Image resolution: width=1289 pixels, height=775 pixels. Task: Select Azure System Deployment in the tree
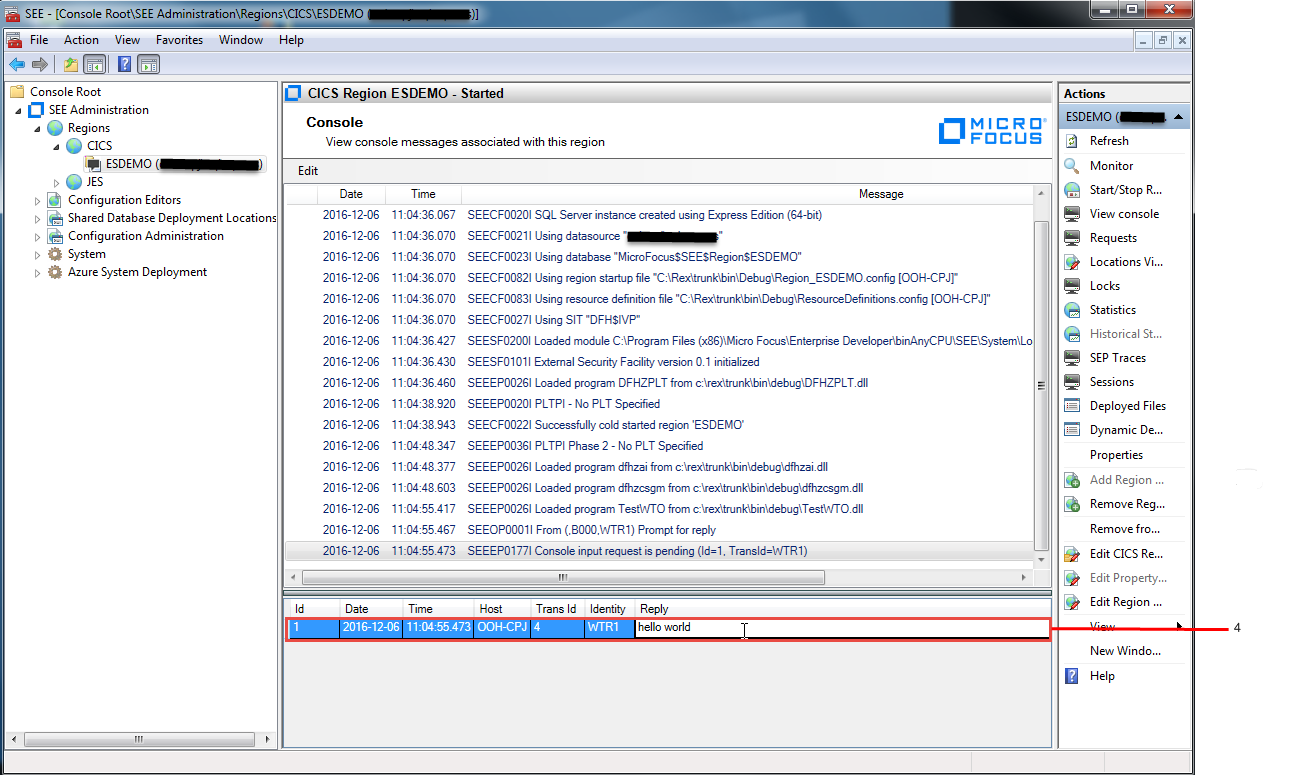click(137, 272)
